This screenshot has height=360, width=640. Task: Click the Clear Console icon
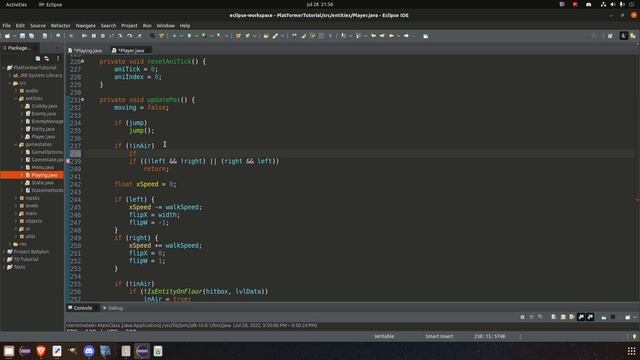point(553,317)
